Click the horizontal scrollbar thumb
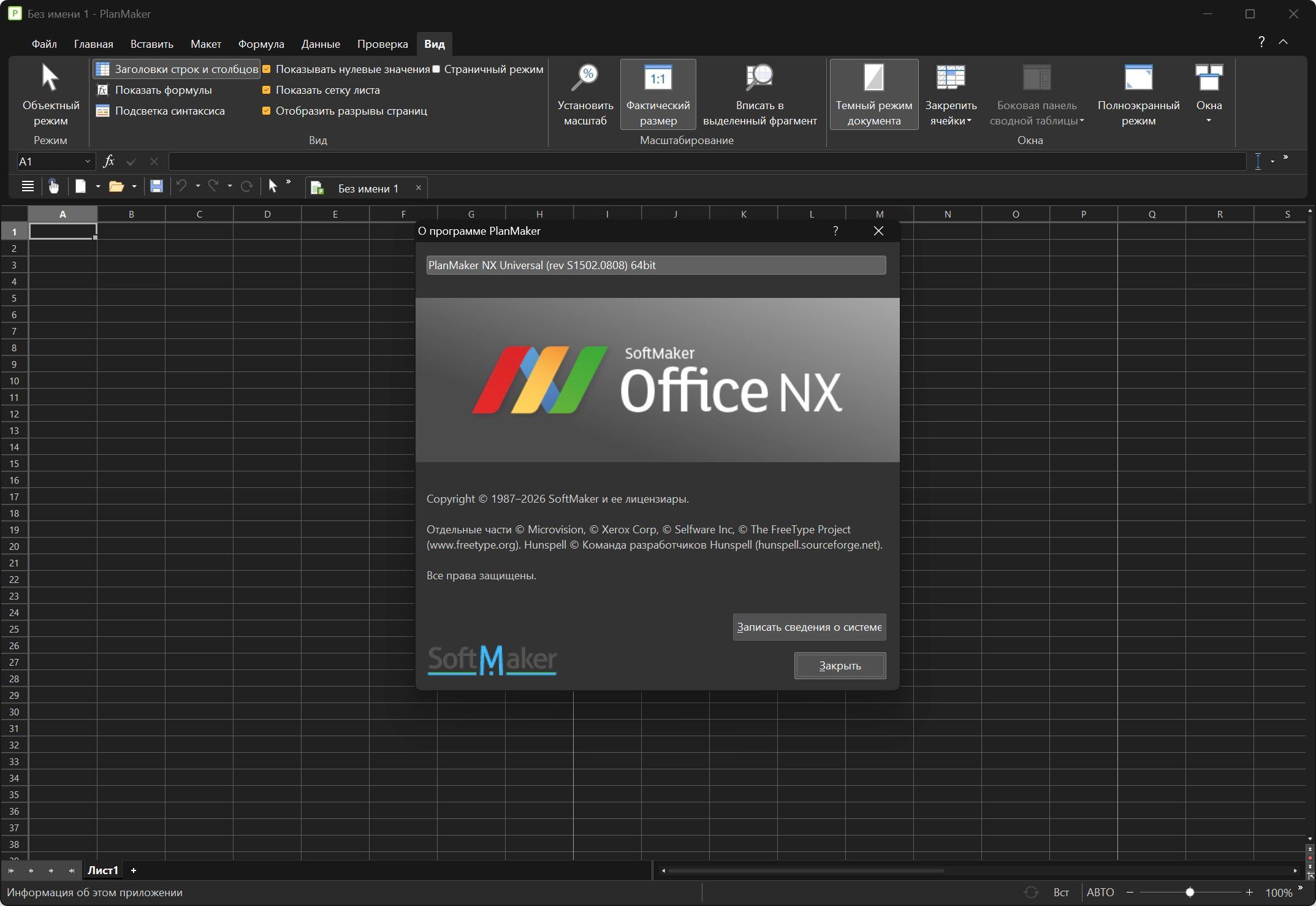The image size is (1316, 906). pos(805,870)
